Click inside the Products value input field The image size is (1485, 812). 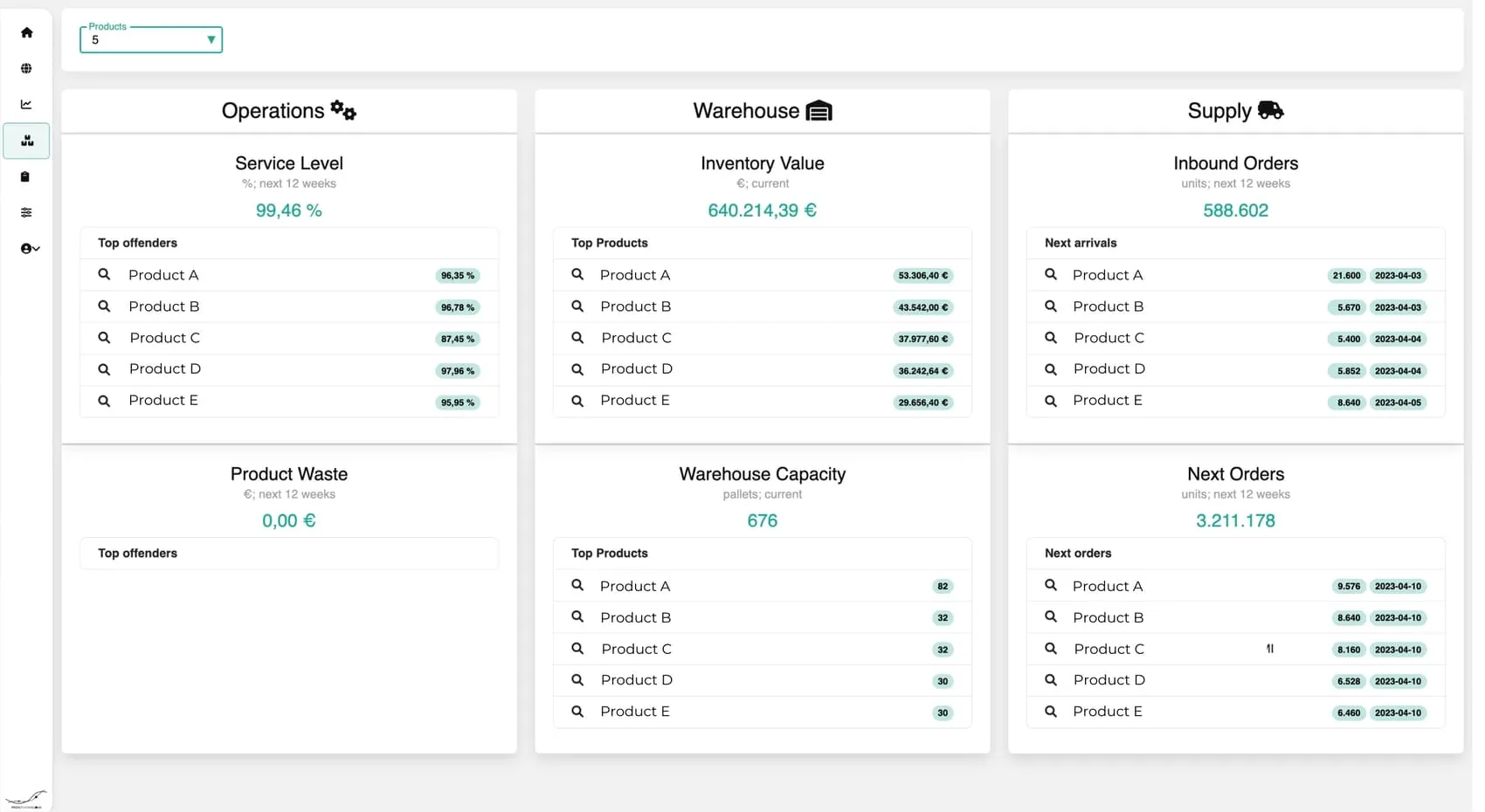tap(131, 39)
